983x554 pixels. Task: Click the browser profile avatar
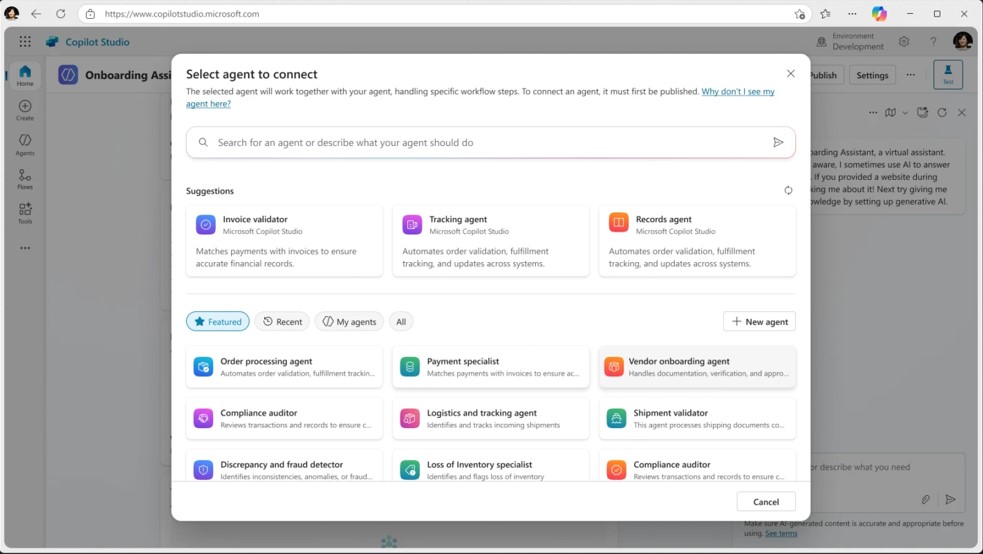(x=12, y=13)
